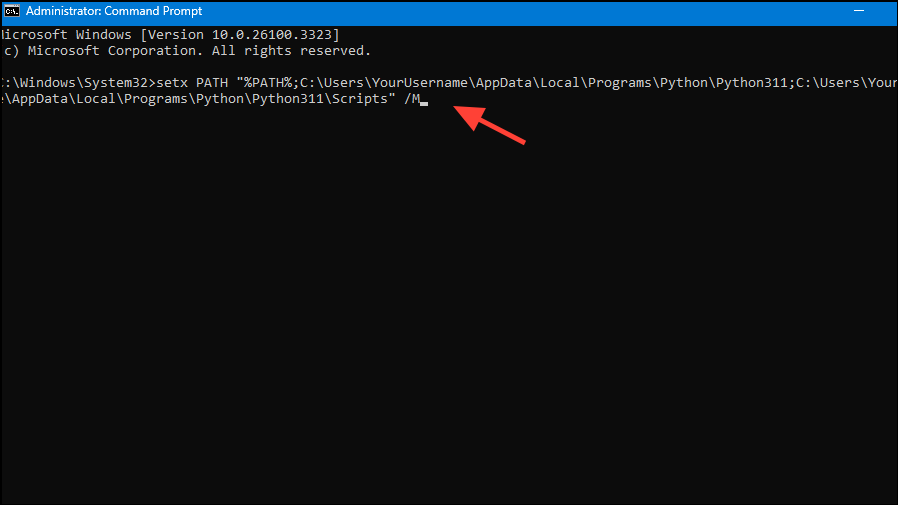This screenshot has width=898, height=505.
Task: Click the title text Administrator: Command Prompt
Action: click(x=113, y=11)
